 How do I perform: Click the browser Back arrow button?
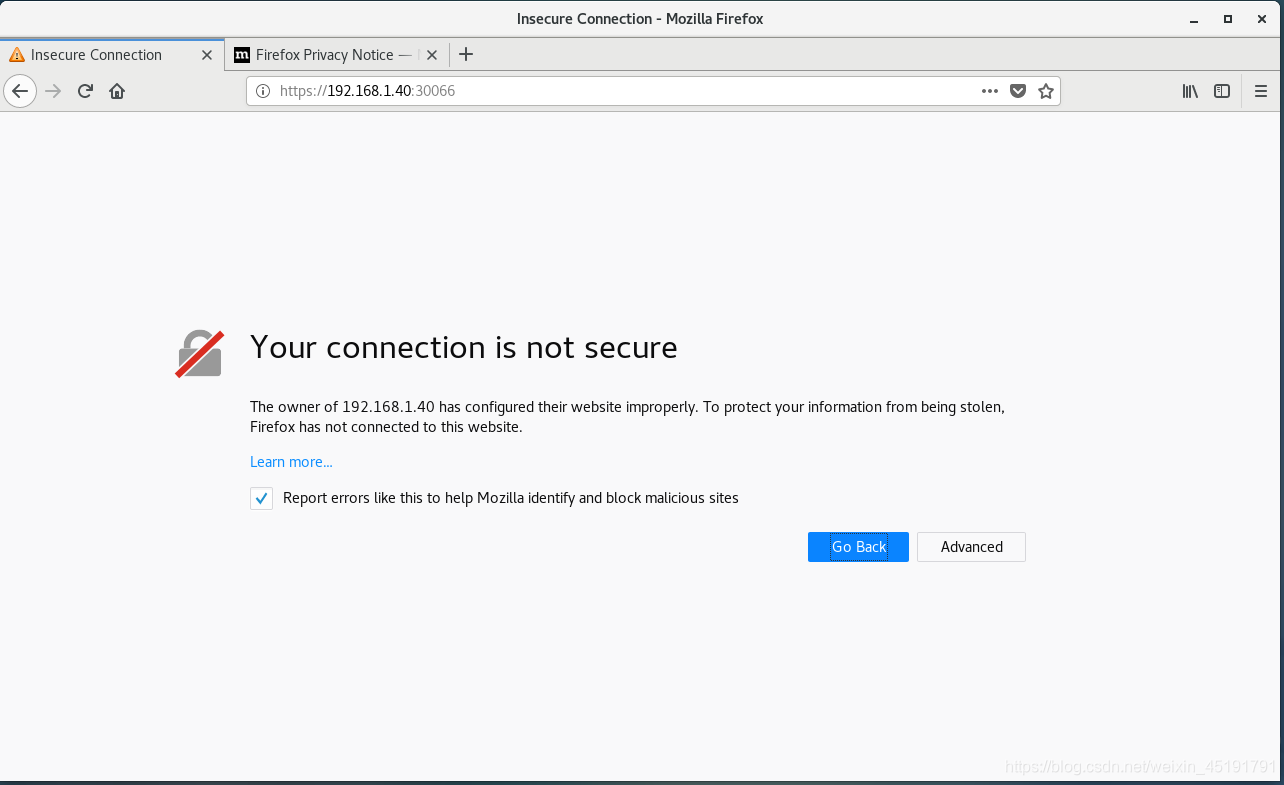tap(20, 91)
